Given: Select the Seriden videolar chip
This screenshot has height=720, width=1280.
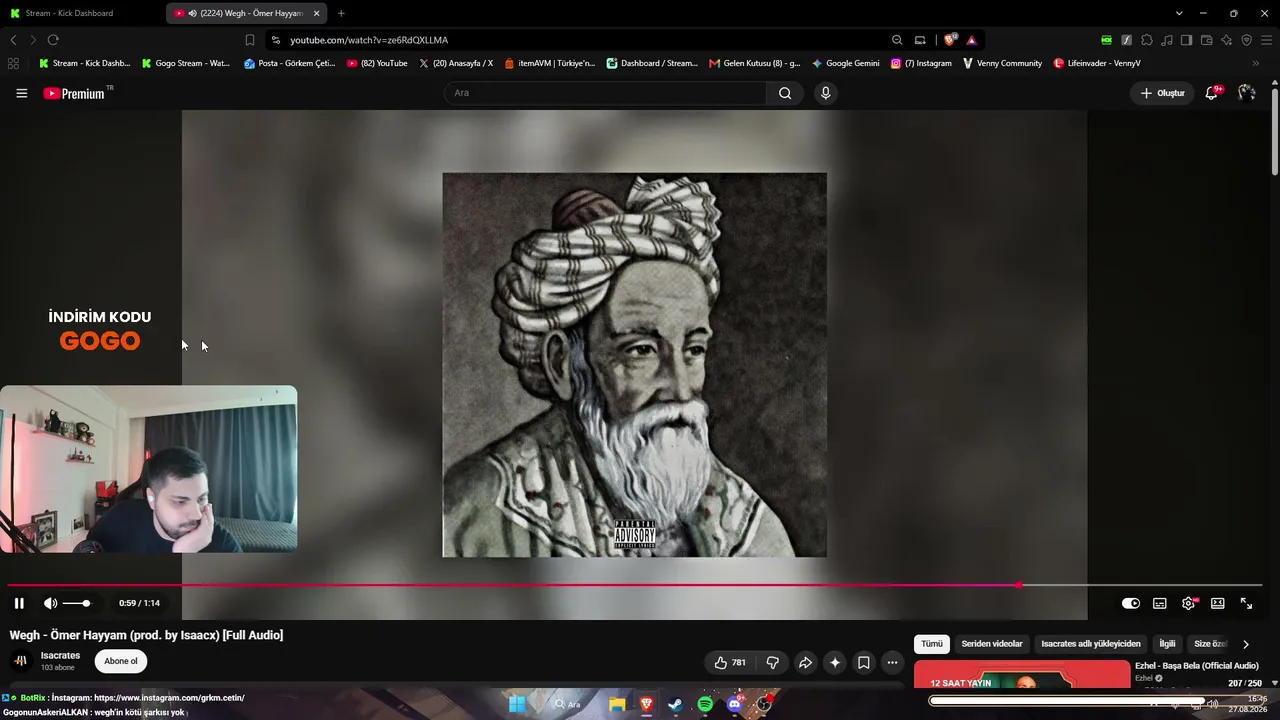Looking at the screenshot, I should point(992,644).
